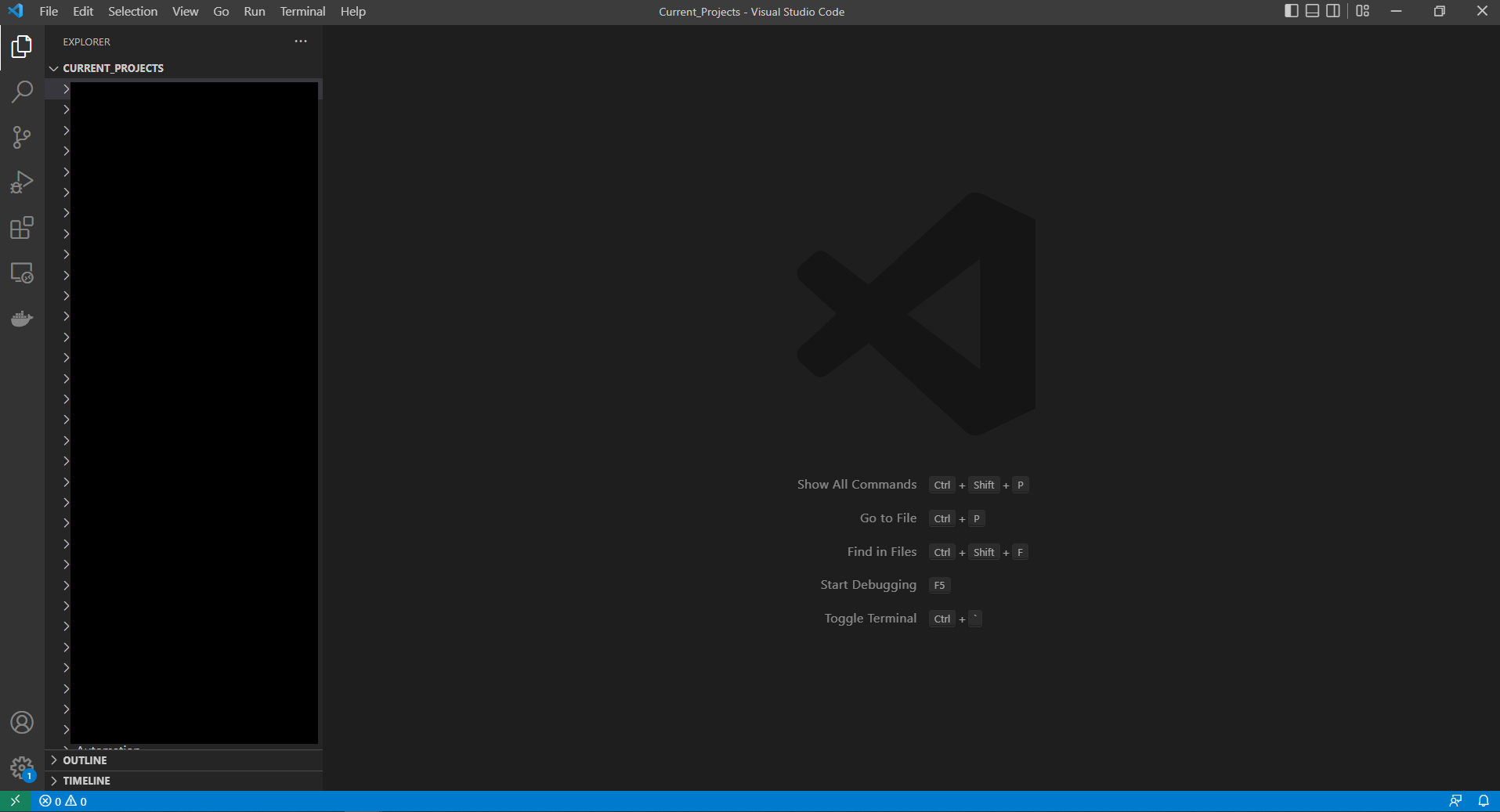Open the Source Control view

[22, 137]
